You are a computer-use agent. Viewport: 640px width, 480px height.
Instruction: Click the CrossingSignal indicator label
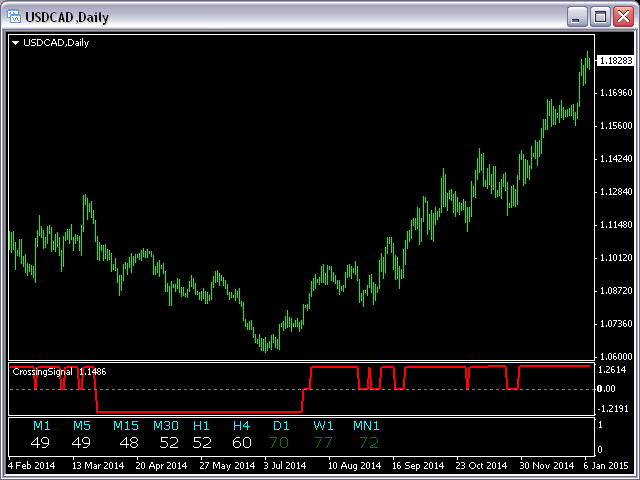pos(42,372)
